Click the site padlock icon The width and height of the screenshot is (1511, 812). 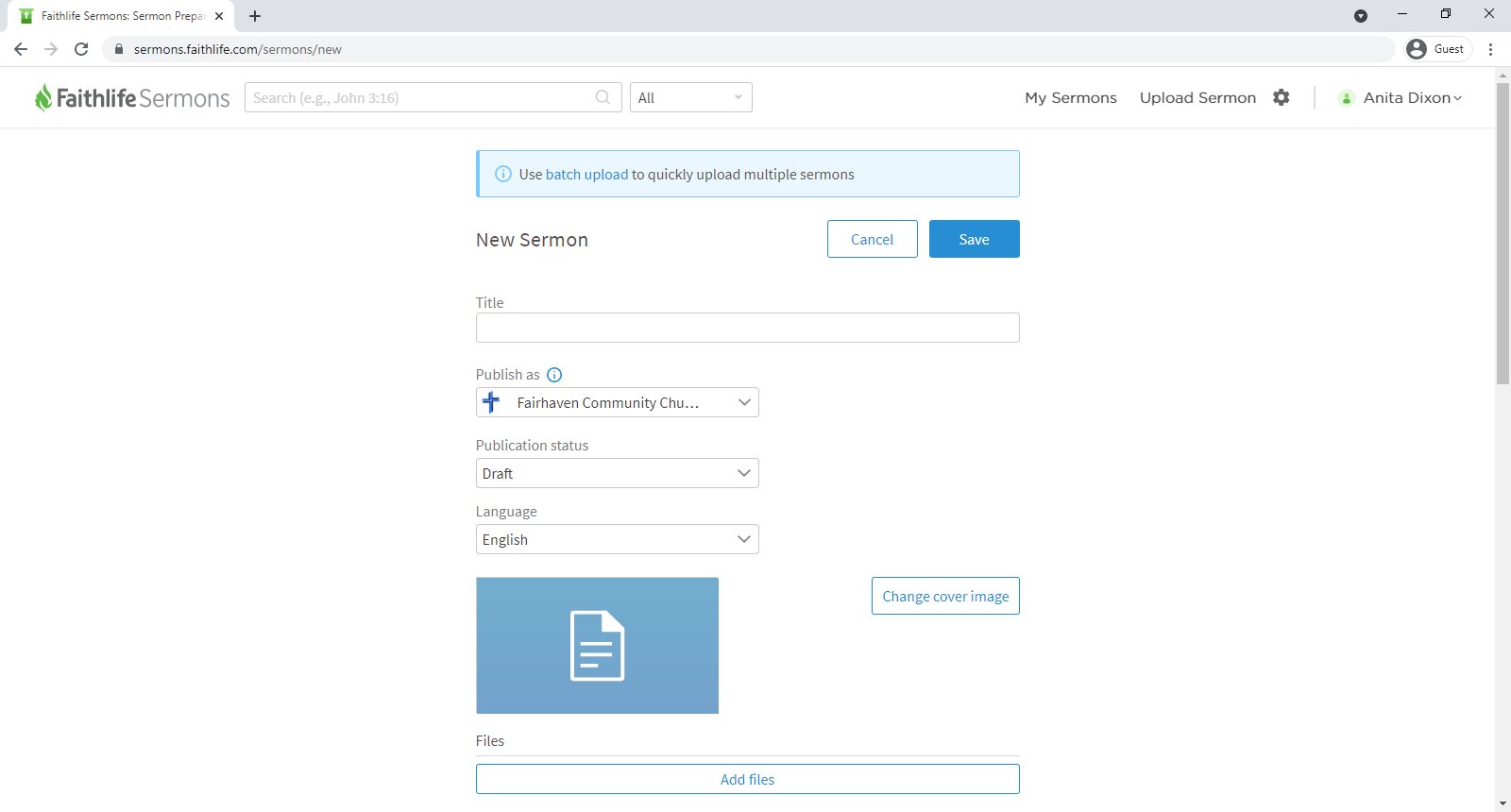point(119,49)
